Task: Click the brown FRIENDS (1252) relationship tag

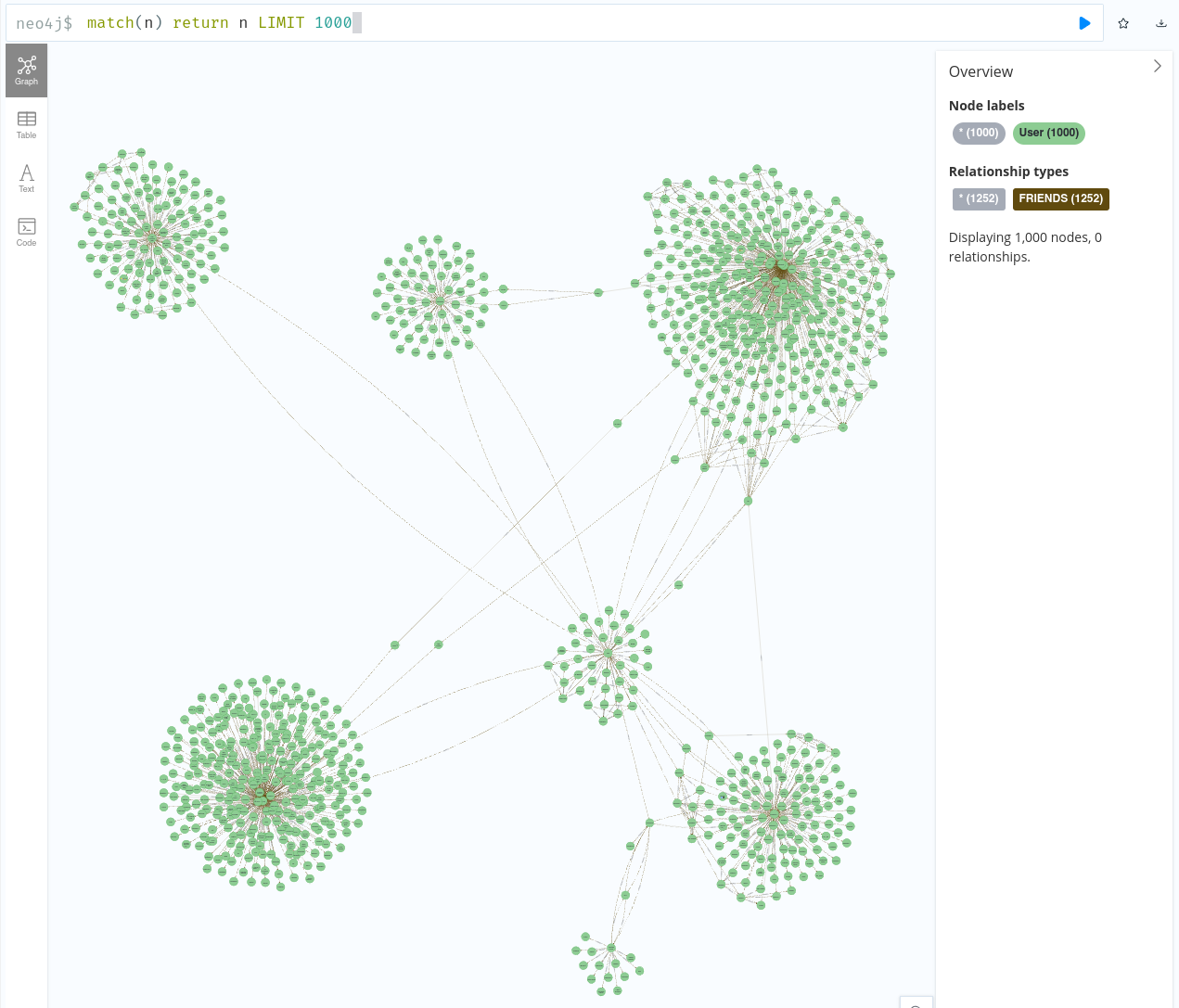Action: 1060,198
